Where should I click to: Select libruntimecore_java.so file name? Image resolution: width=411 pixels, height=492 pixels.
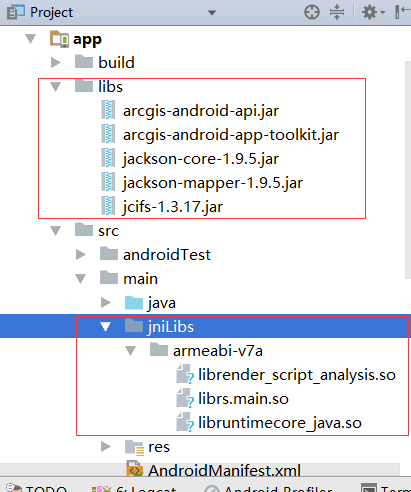point(280,423)
